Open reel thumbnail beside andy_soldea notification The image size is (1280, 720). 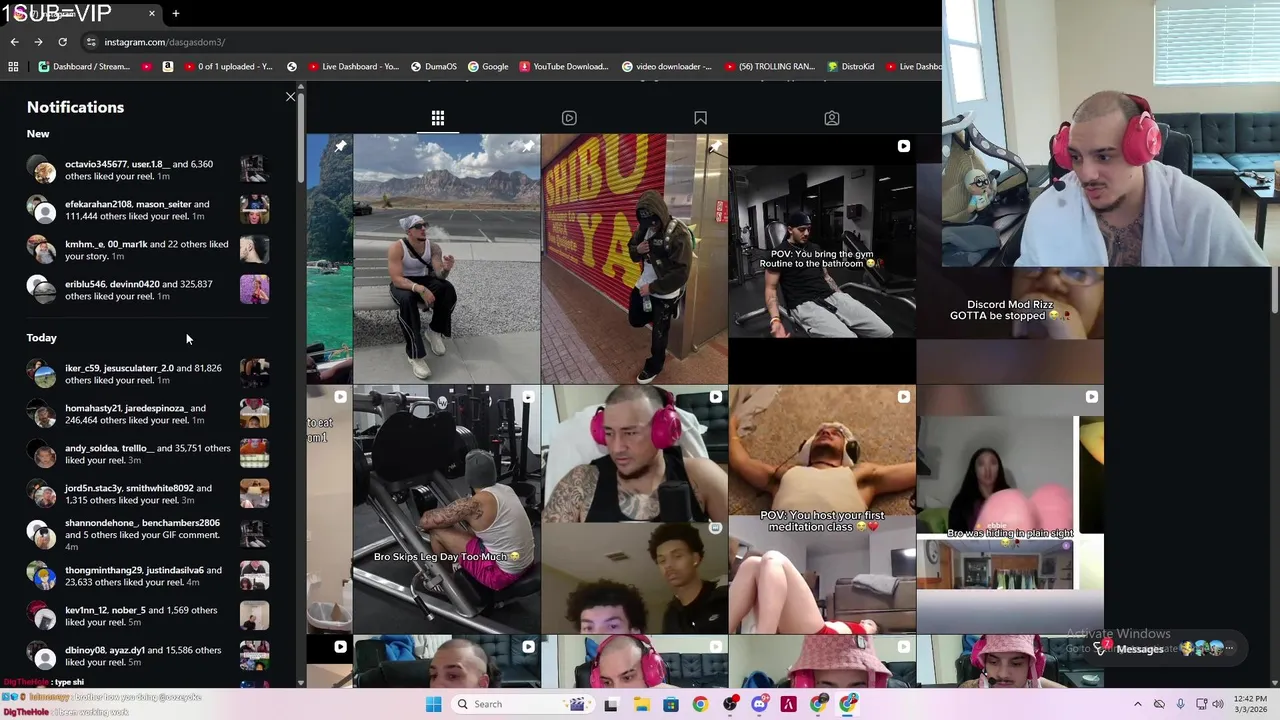click(254, 454)
